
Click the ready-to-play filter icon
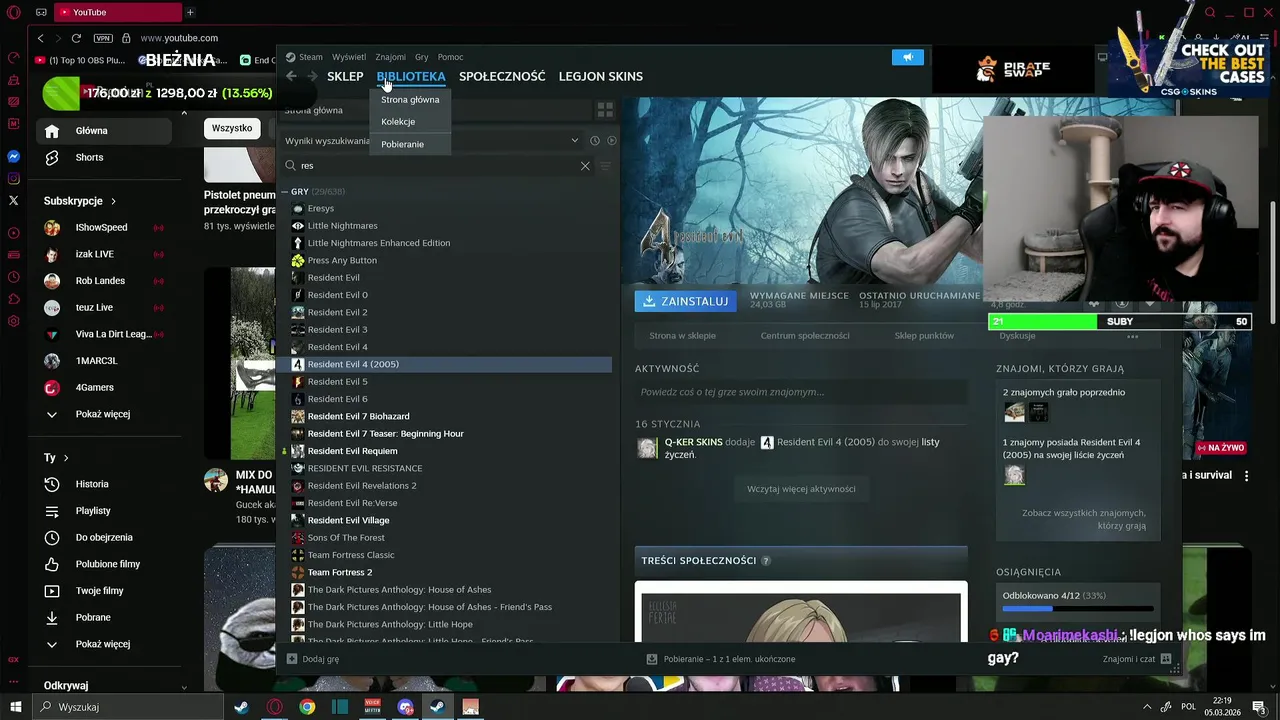pyautogui.click(x=612, y=141)
